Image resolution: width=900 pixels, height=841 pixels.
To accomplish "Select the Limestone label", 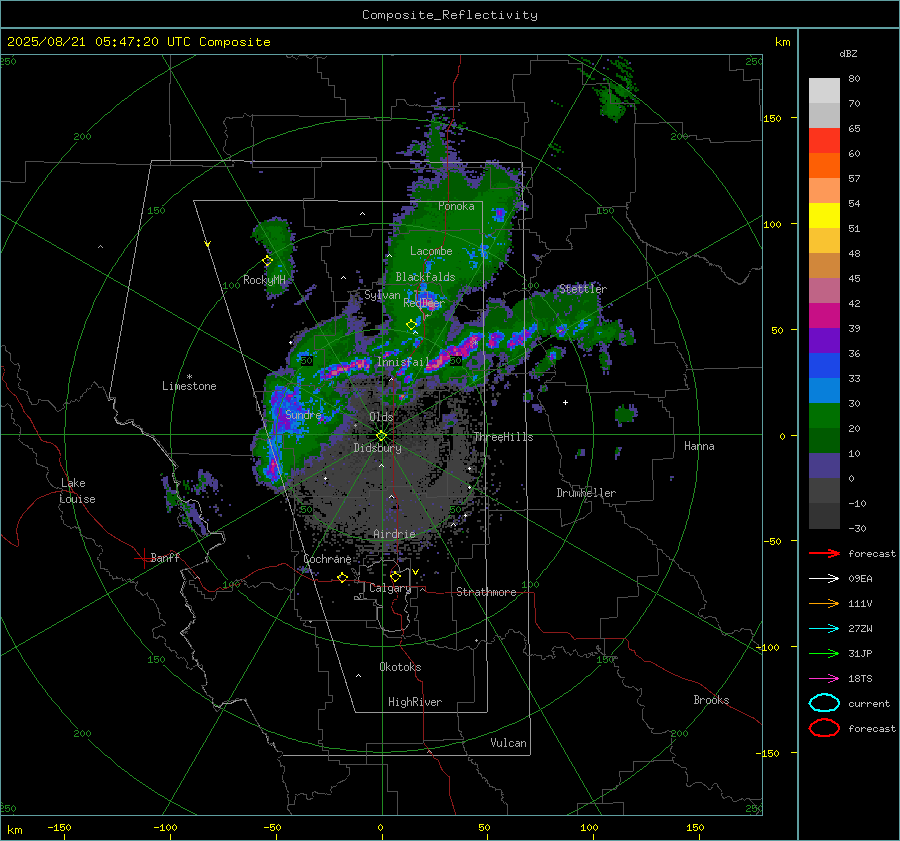I will pos(189,386).
